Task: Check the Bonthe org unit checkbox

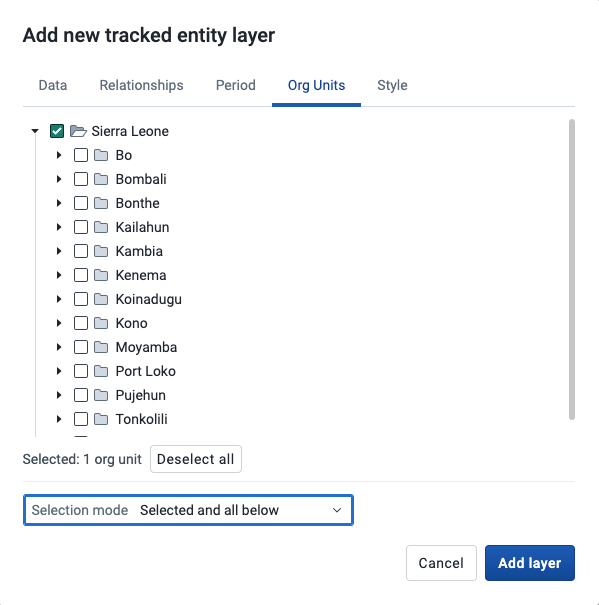Action: coord(81,203)
